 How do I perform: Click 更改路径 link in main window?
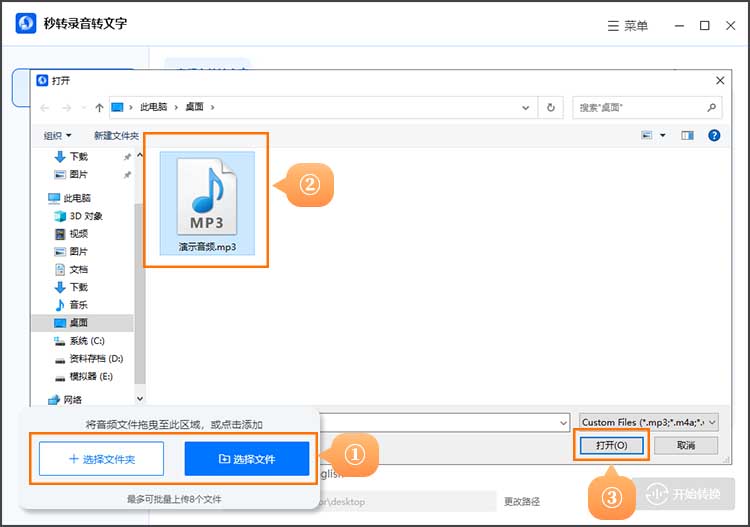[x=522, y=502]
